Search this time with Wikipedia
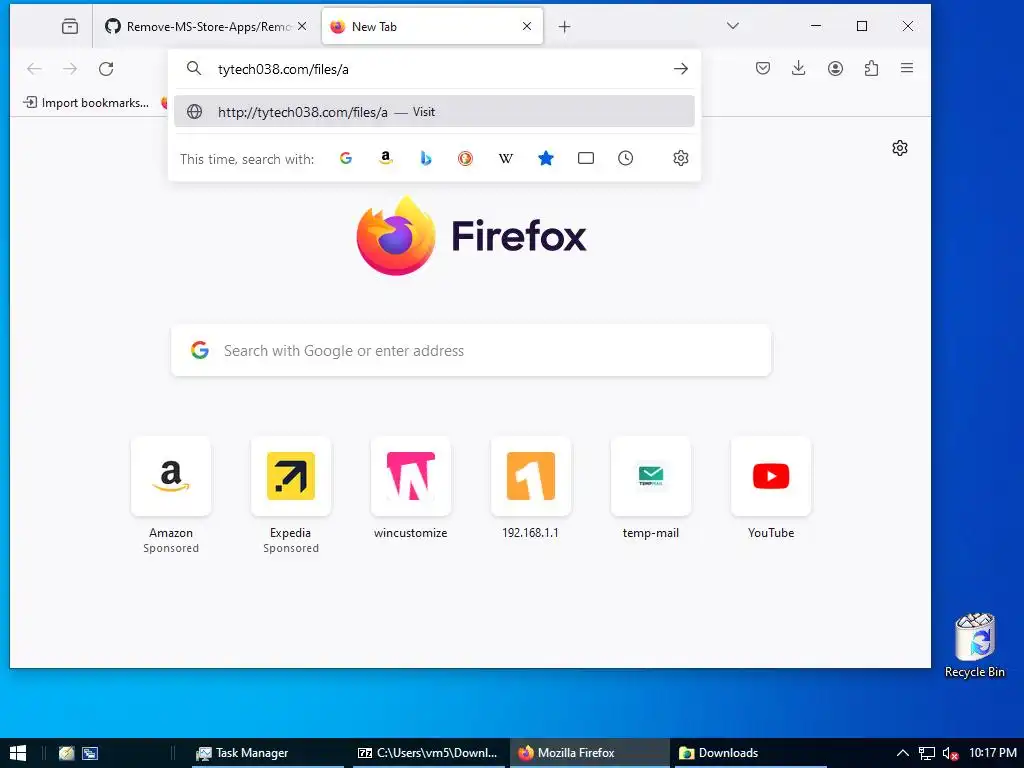This screenshot has width=1024, height=768. pyautogui.click(x=505, y=158)
